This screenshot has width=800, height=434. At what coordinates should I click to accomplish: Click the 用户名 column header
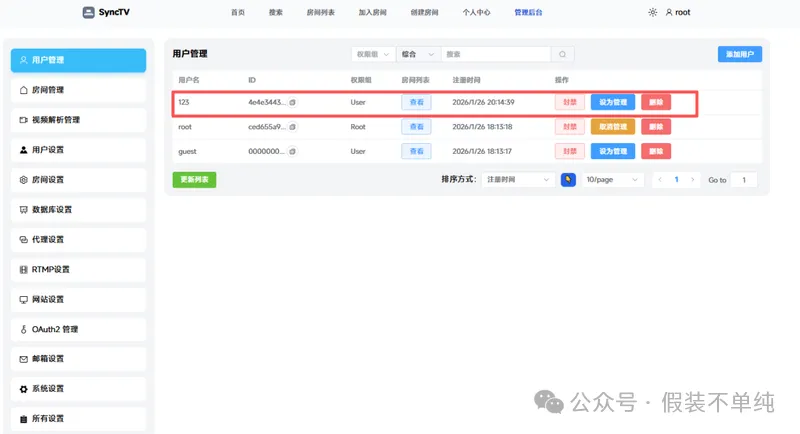pyautogui.click(x=189, y=80)
